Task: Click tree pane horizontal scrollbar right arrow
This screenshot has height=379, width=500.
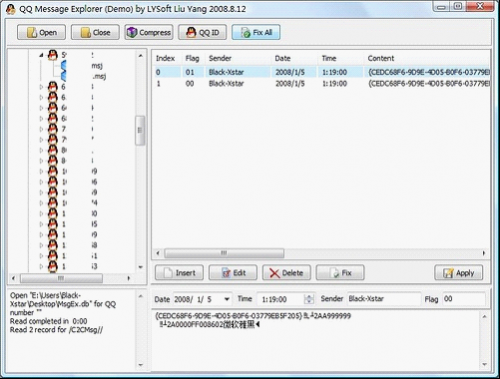Action: (129, 278)
